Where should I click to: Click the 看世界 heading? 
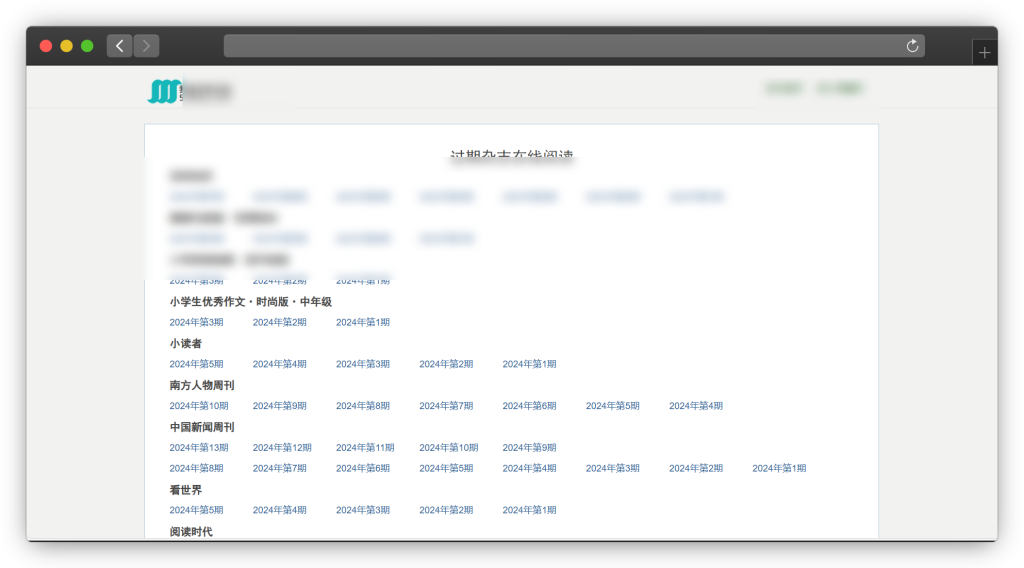pos(185,490)
